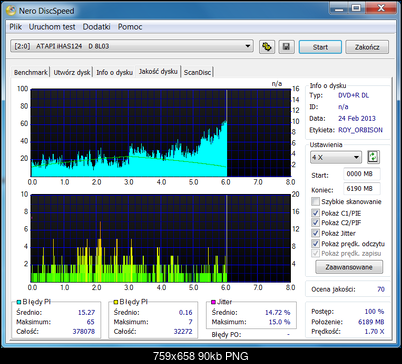Open Zaawansowane settings button
This screenshot has width=402, height=364.
tap(349, 267)
